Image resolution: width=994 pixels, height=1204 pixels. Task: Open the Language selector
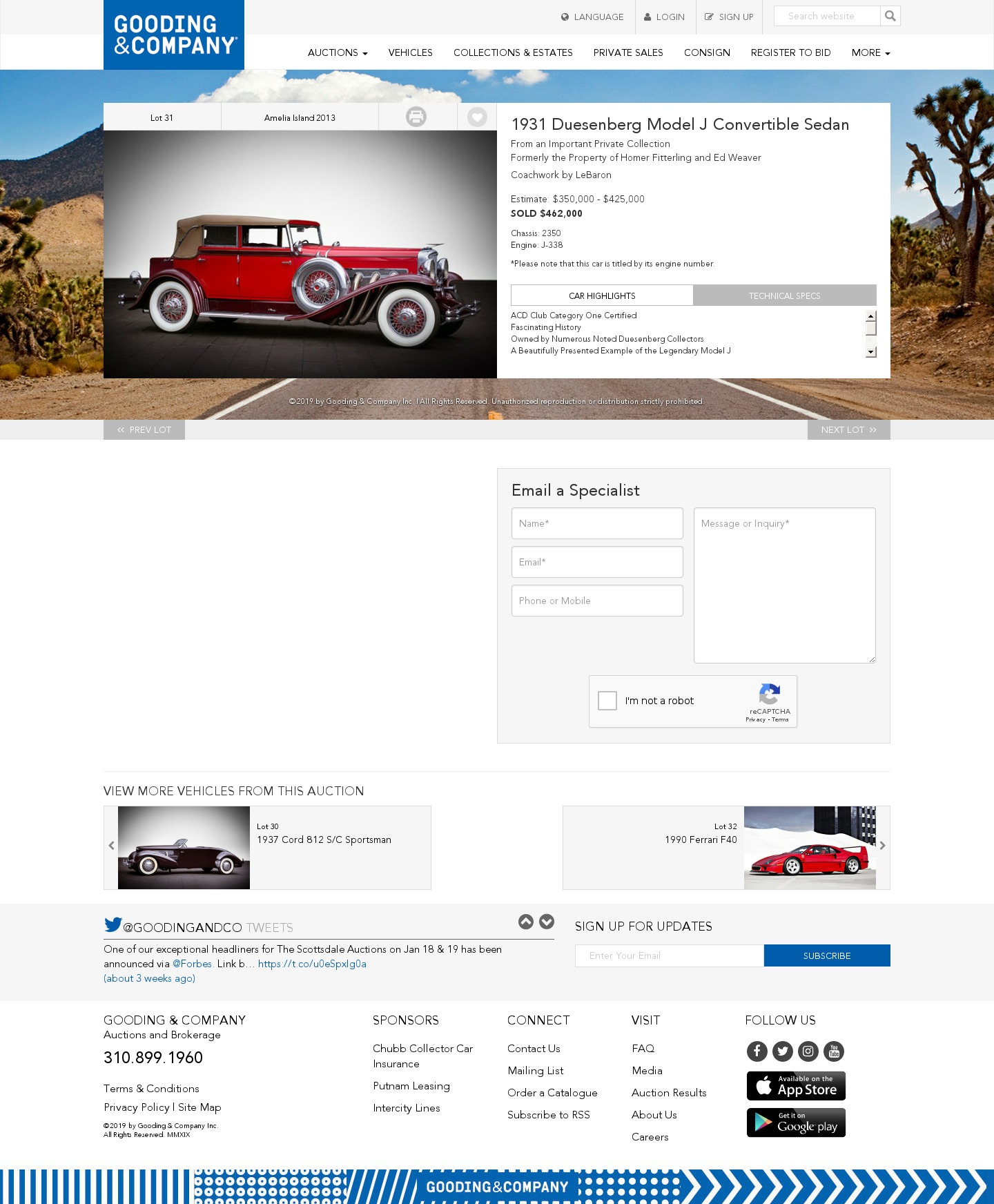point(592,17)
